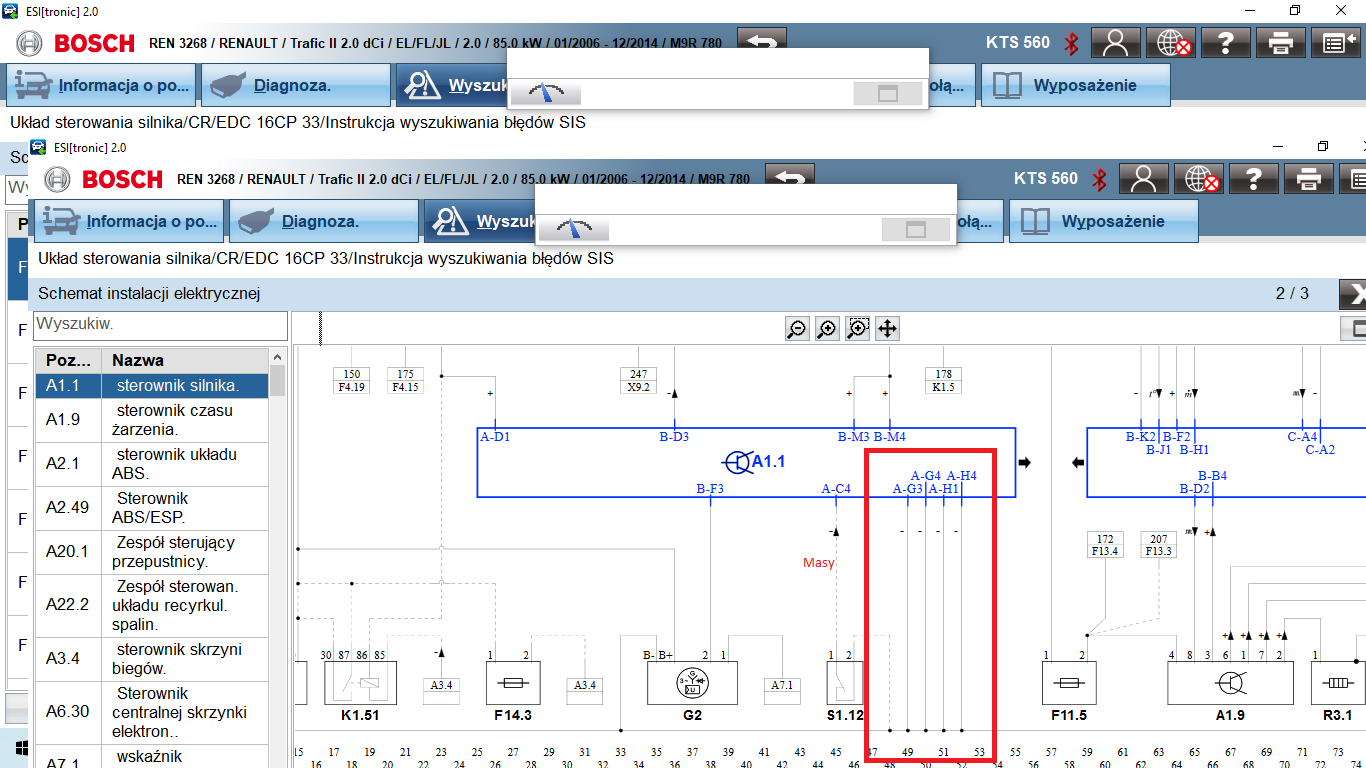Zoom in on the wiring diagram

click(827, 328)
